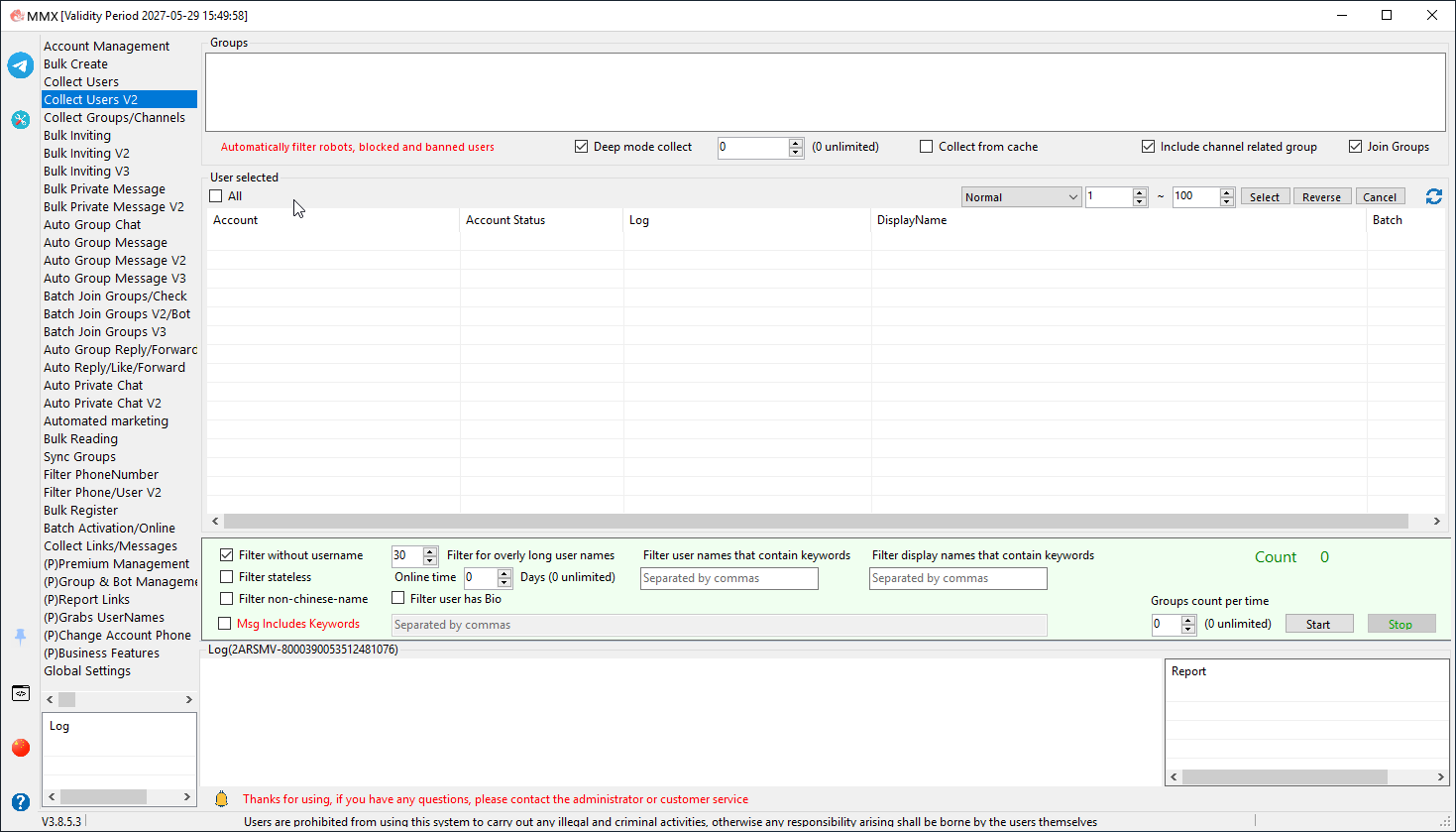Viewport: 1456px width, 832px height.
Task: Check the All checkbox under User selected
Action: (x=215, y=196)
